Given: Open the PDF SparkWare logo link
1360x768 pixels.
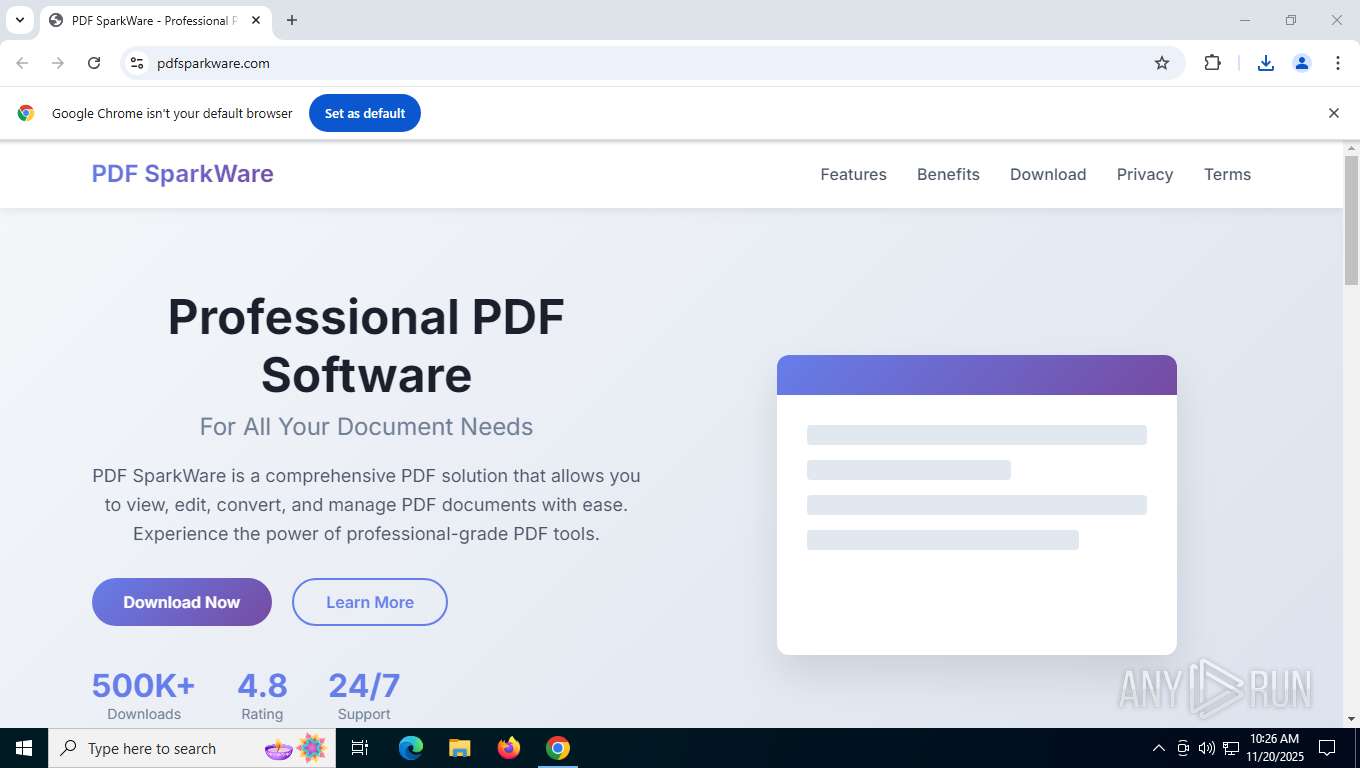Looking at the screenshot, I should tap(182, 174).
